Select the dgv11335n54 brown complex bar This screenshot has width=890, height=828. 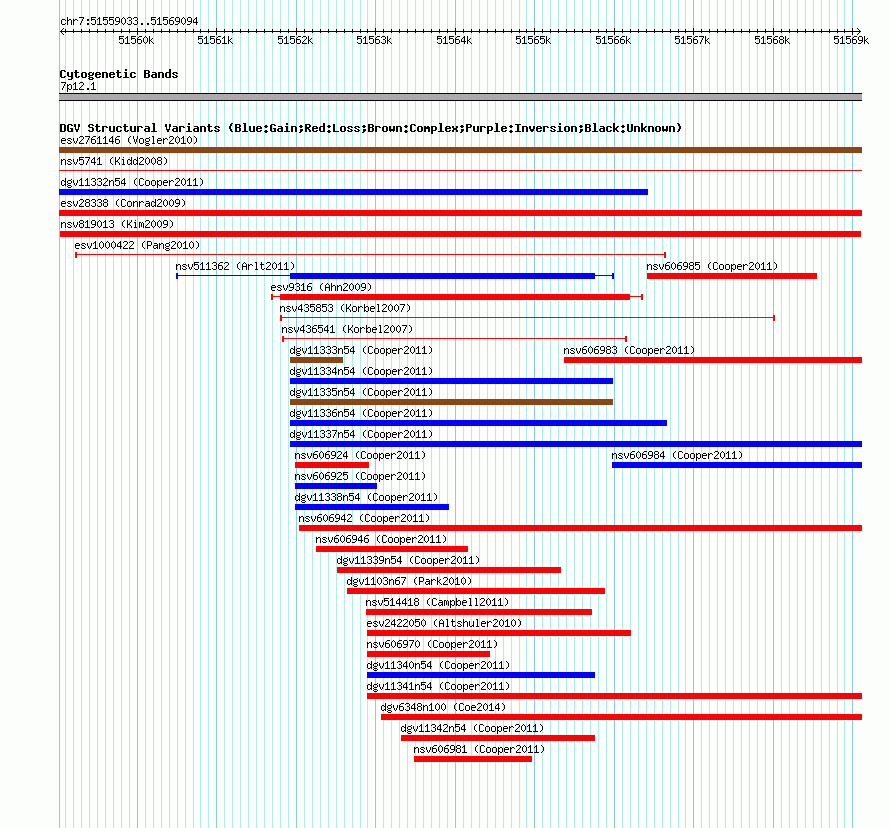tap(451, 402)
